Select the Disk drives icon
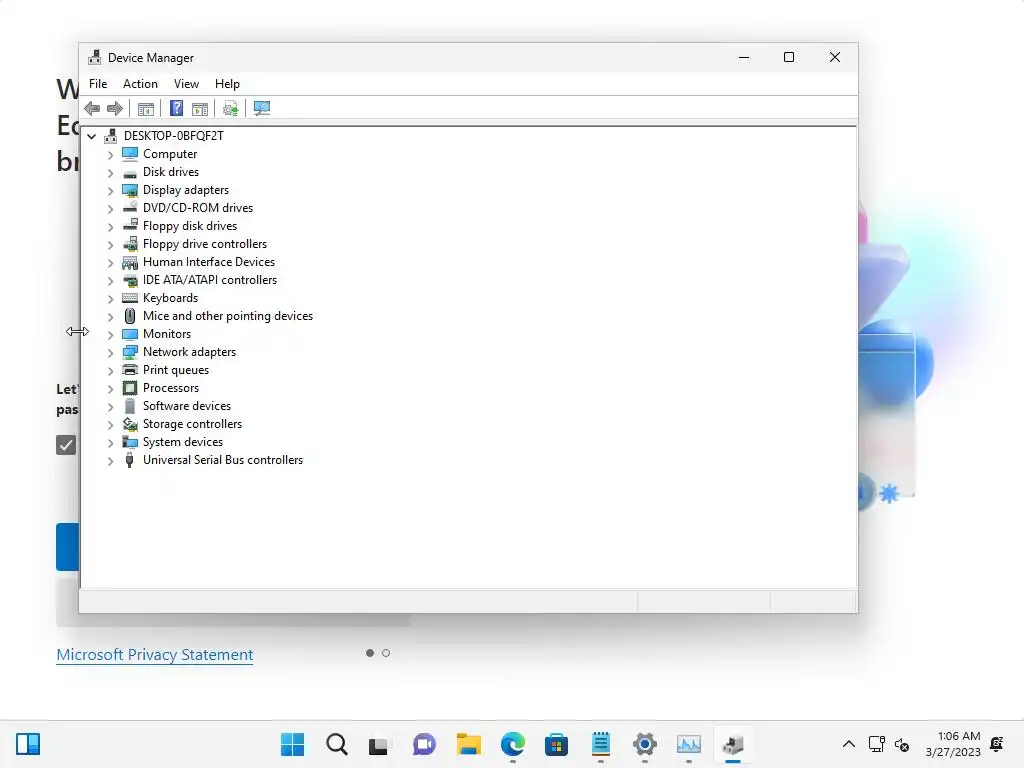 pos(130,172)
